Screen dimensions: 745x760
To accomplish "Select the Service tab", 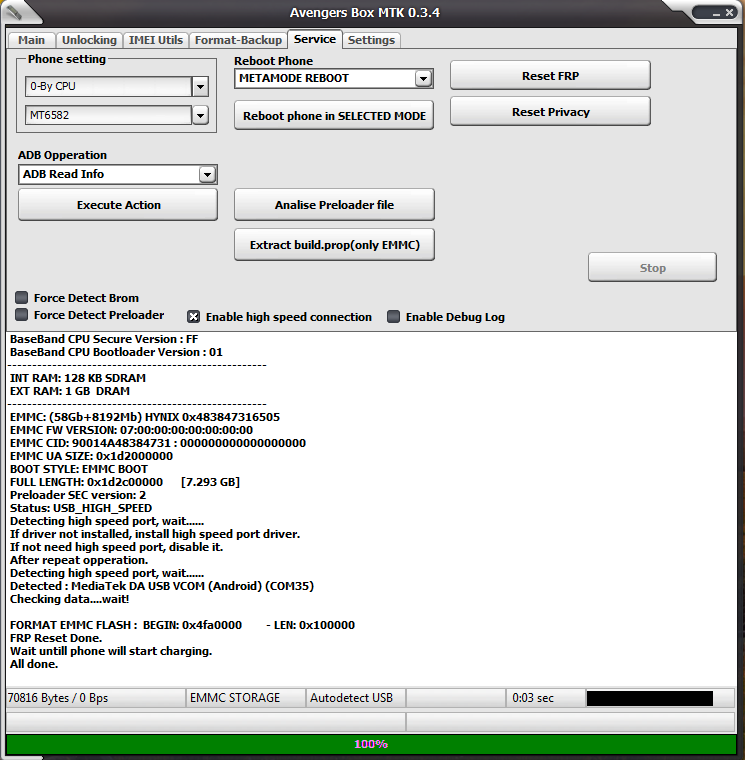I will click(315, 39).
